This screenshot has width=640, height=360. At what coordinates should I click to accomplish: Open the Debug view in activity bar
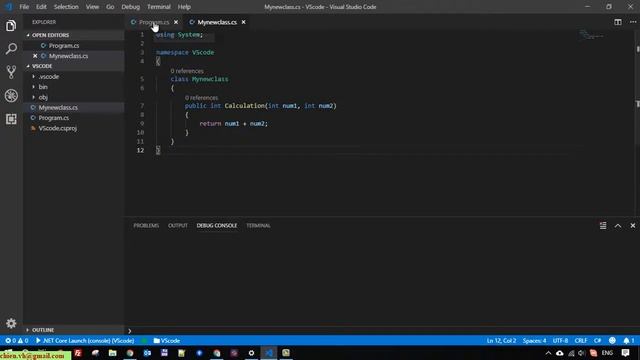(x=11, y=96)
